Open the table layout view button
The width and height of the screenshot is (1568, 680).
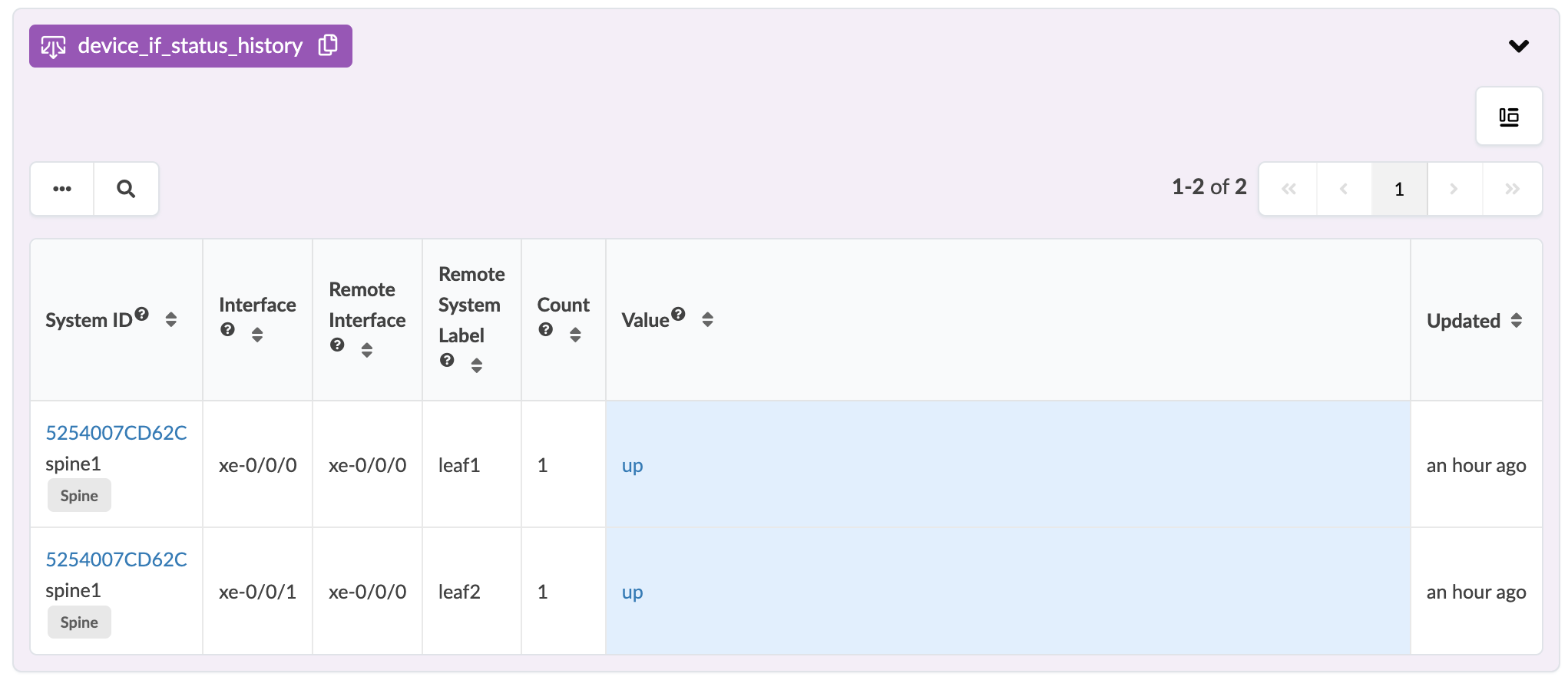click(1508, 117)
